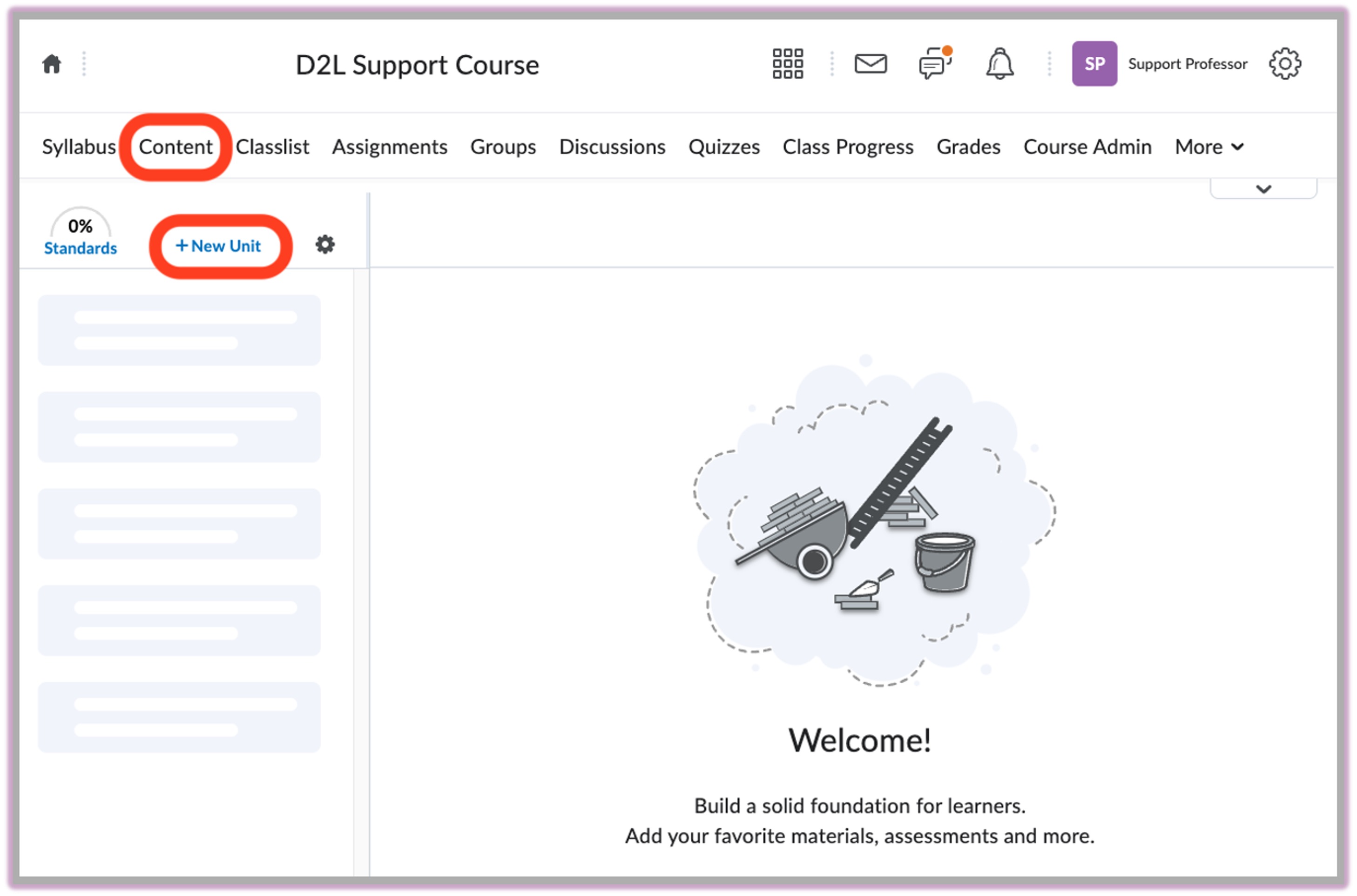Open message alerts envelope icon

pyautogui.click(x=871, y=63)
